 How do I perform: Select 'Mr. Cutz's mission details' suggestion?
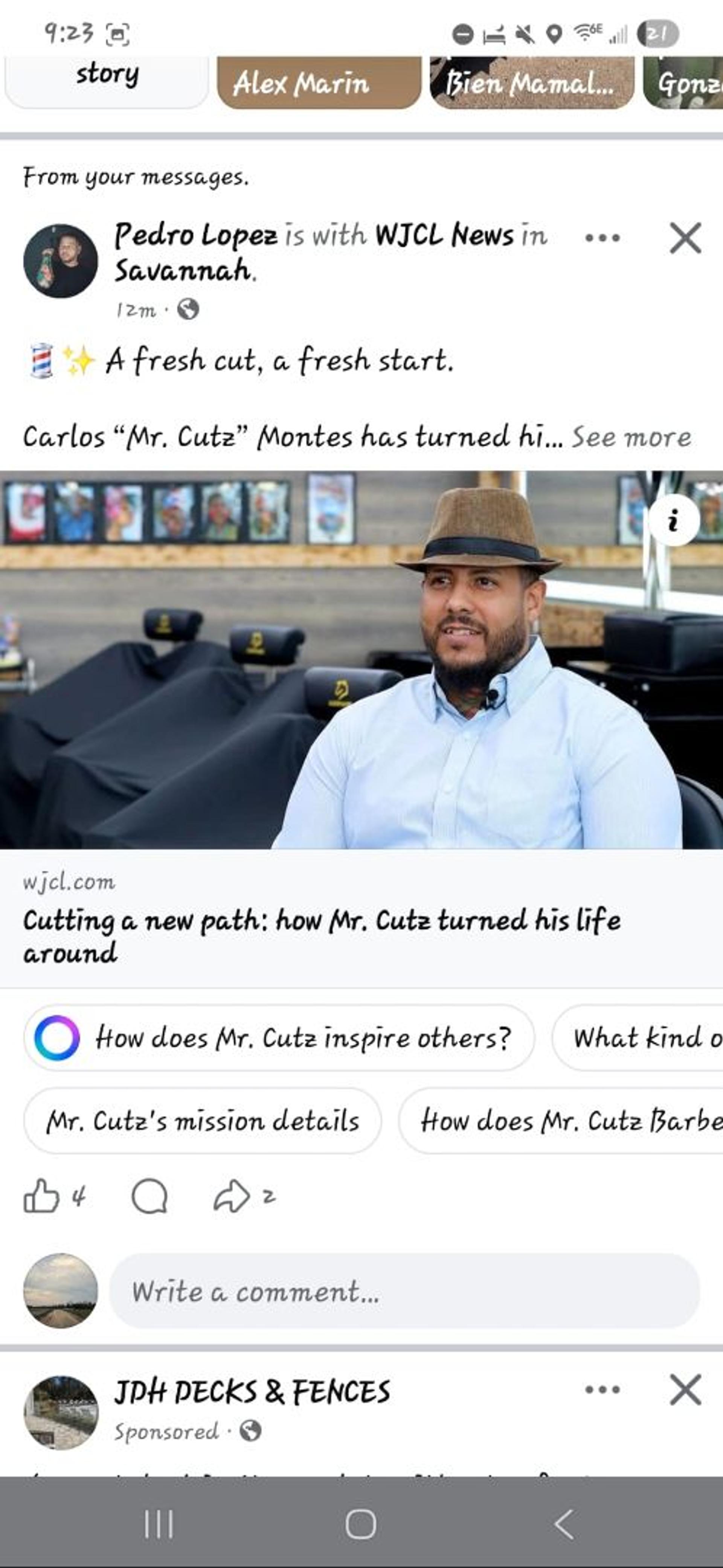(203, 1121)
